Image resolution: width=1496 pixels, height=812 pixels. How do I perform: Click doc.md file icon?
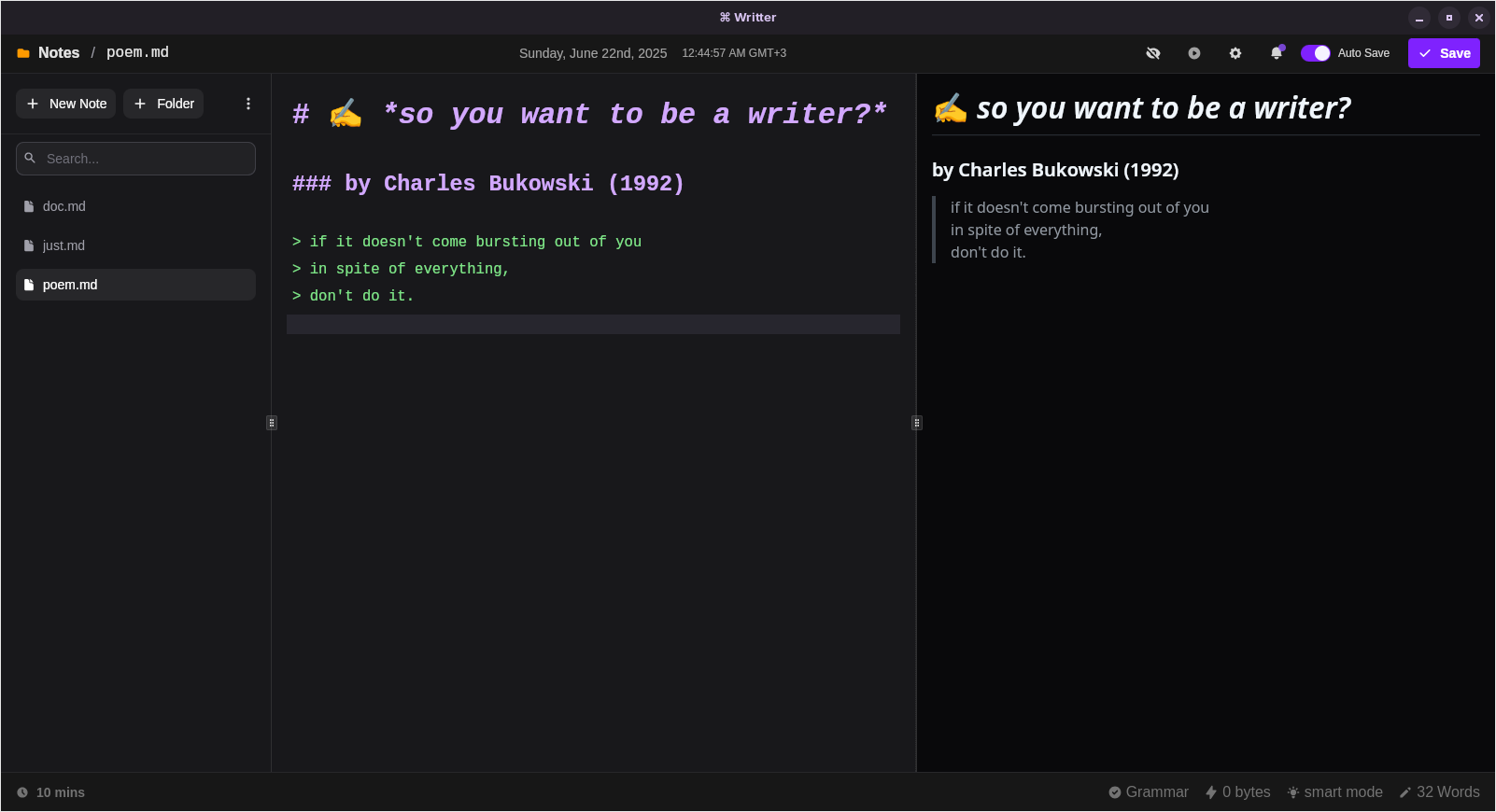coord(29,206)
